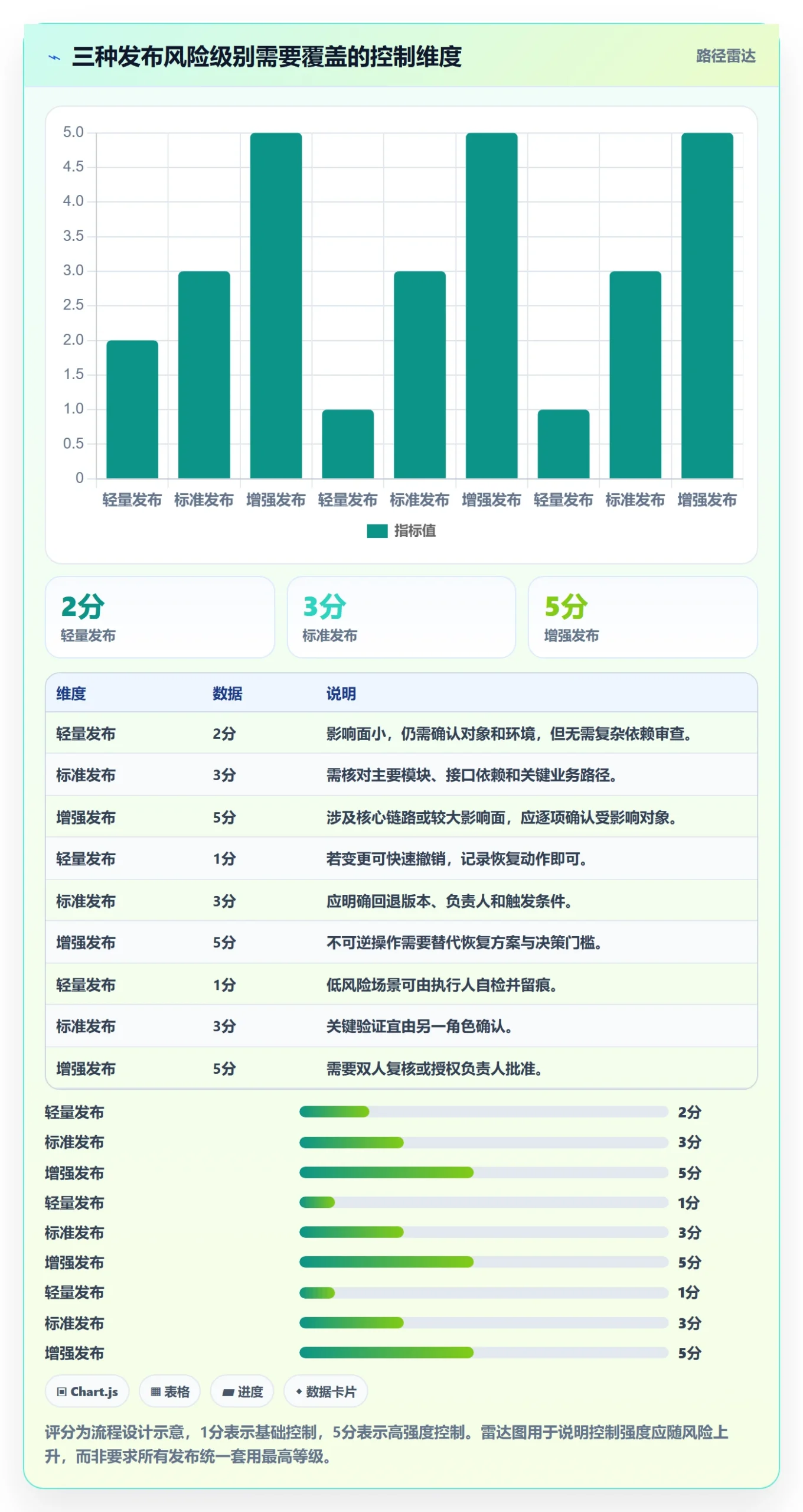Select the row 需要双人复核或授权负责人批准

point(401,1069)
